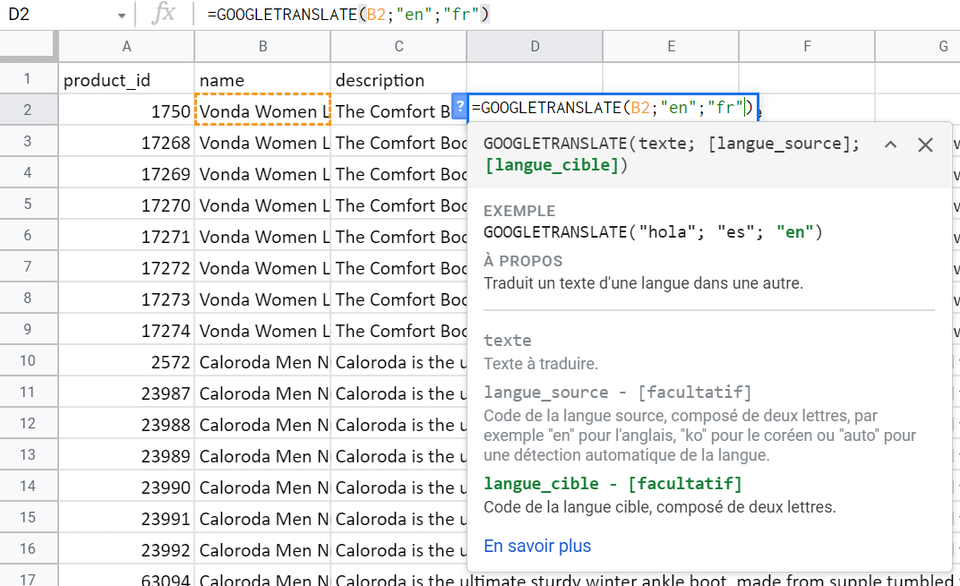The image size is (960, 586).
Task: Select the cell containing 23991
Action: [126, 517]
